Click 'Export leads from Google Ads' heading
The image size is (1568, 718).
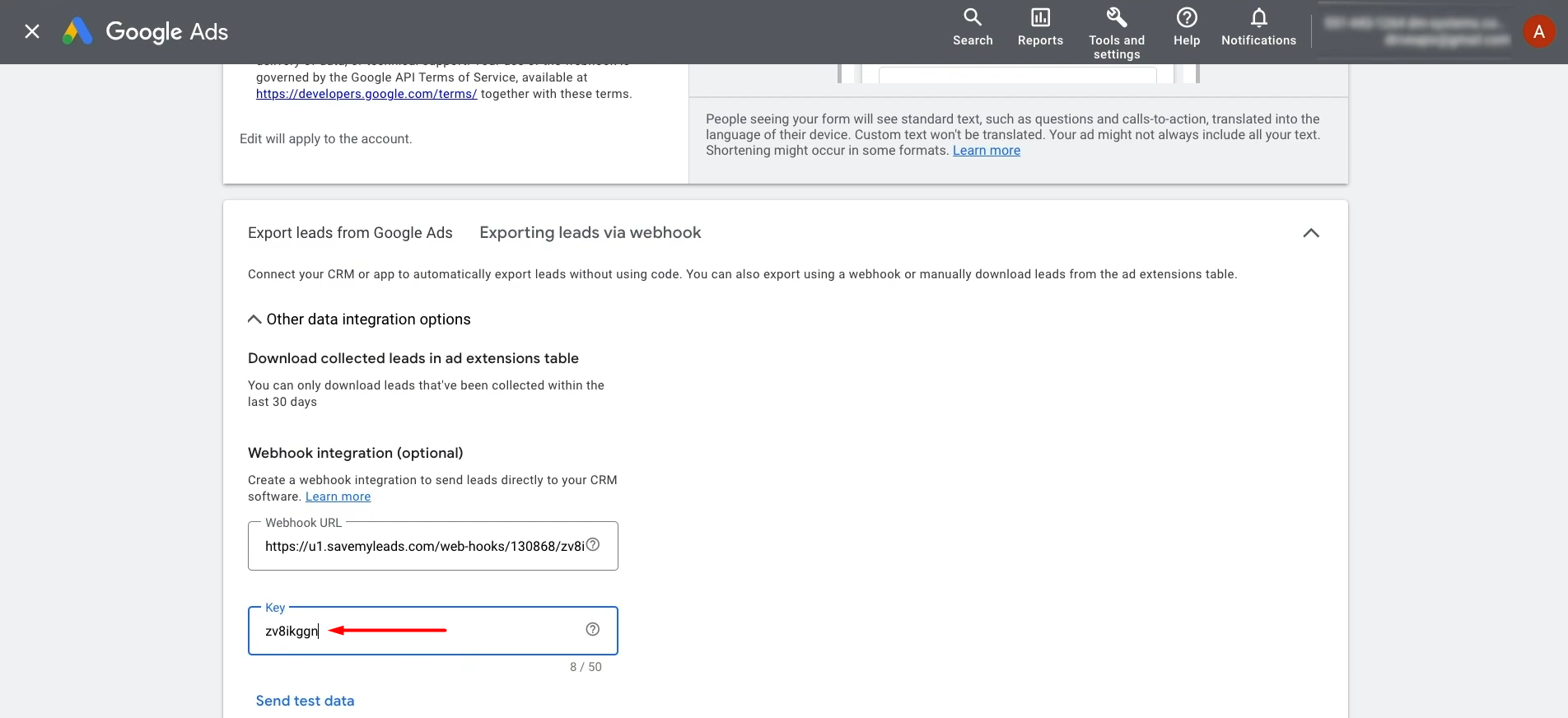350,233
